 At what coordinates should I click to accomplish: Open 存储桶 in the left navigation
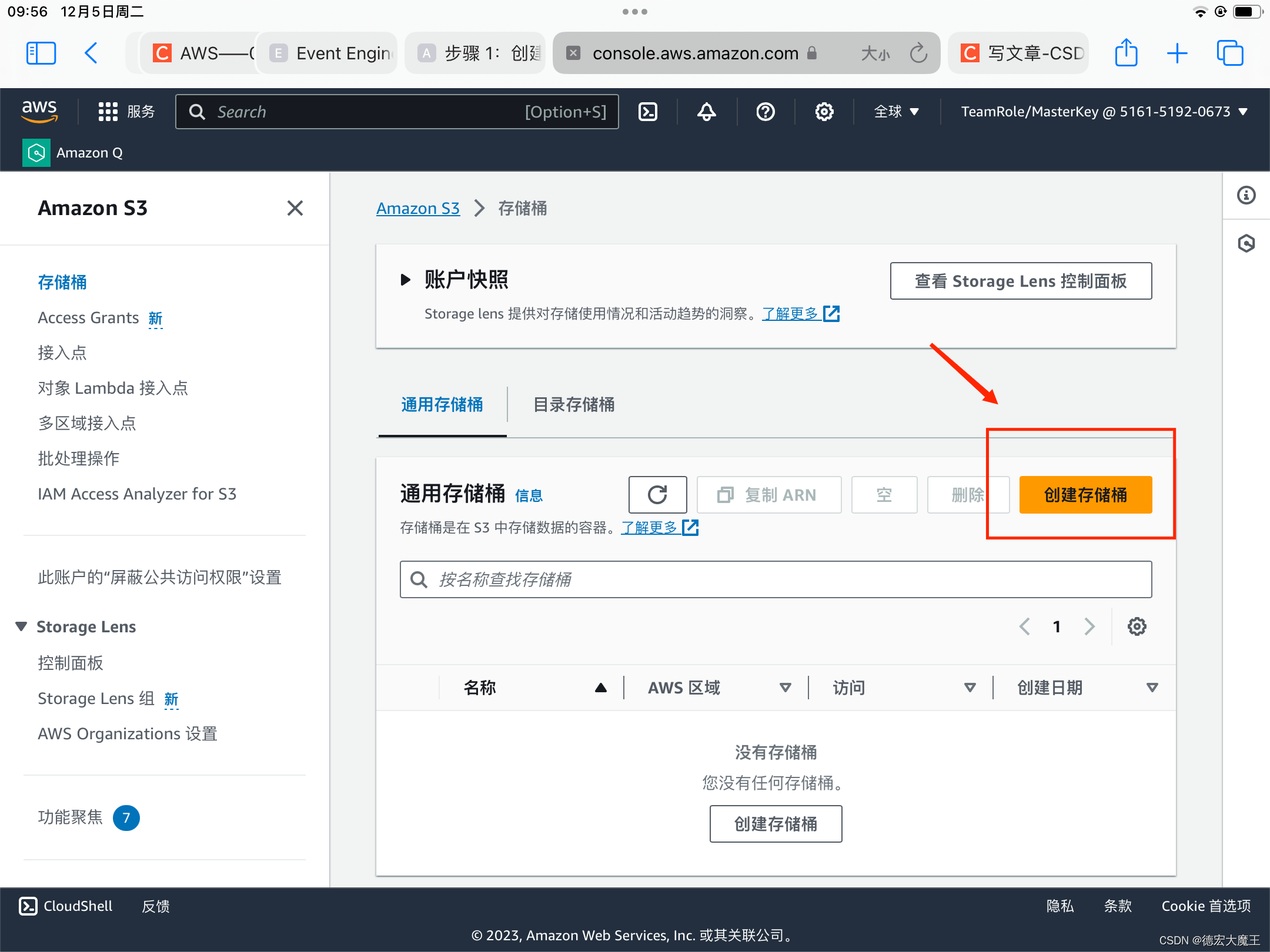(62, 282)
